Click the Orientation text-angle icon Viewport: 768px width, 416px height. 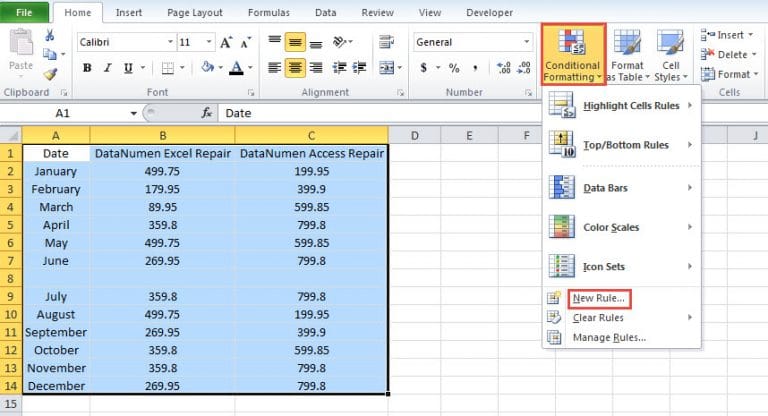click(x=340, y=42)
